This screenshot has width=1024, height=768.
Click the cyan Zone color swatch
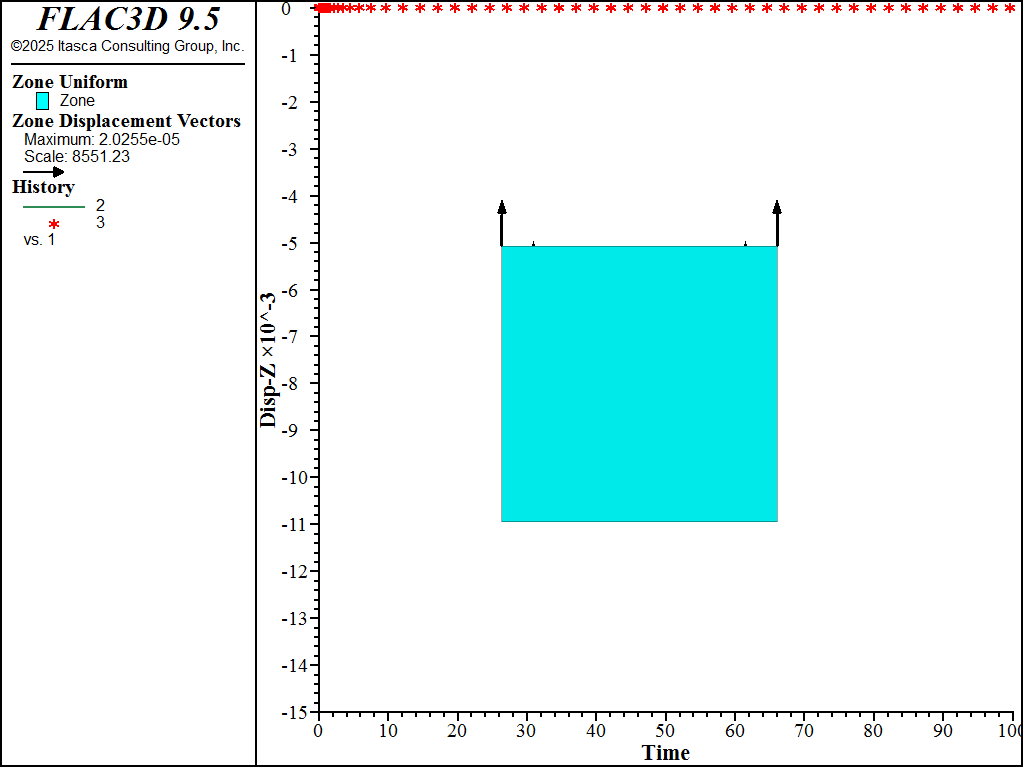(x=42, y=101)
